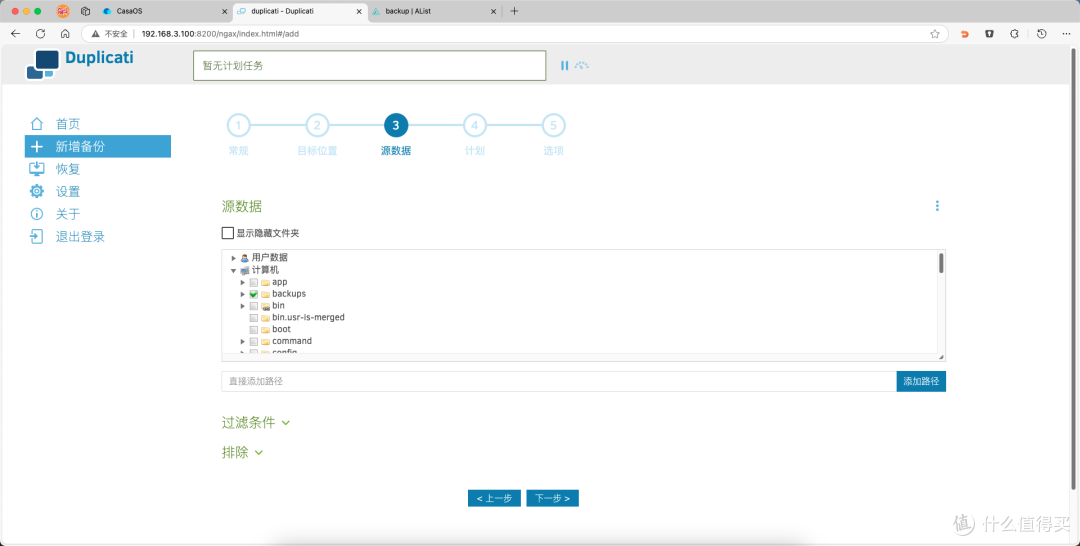Click the 下一步 button
The height and width of the screenshot is (546, 1080).
click(552, 498)
